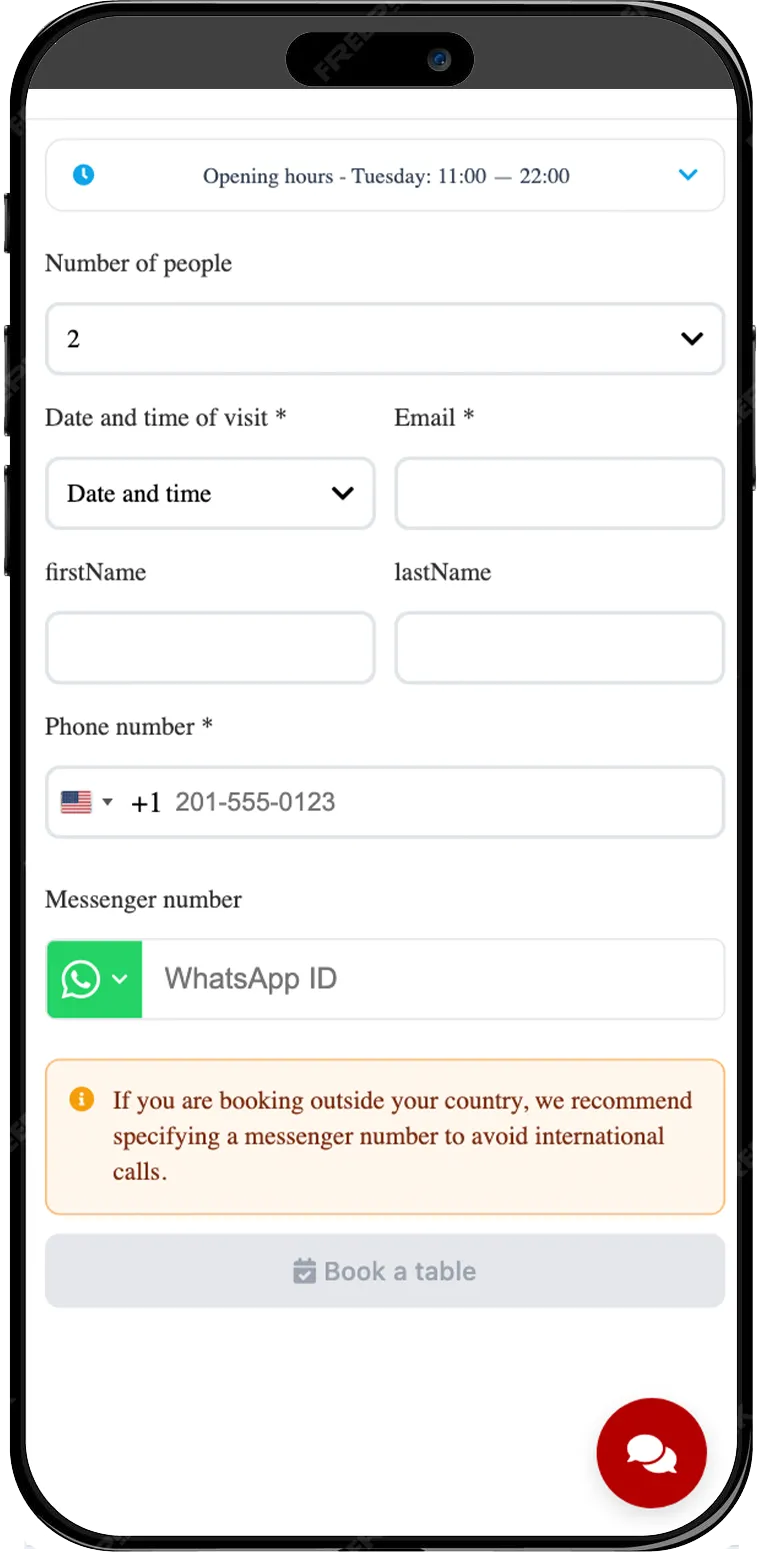Open the red chat bubble widget
758x1552 pixels.
point(652,1453)
